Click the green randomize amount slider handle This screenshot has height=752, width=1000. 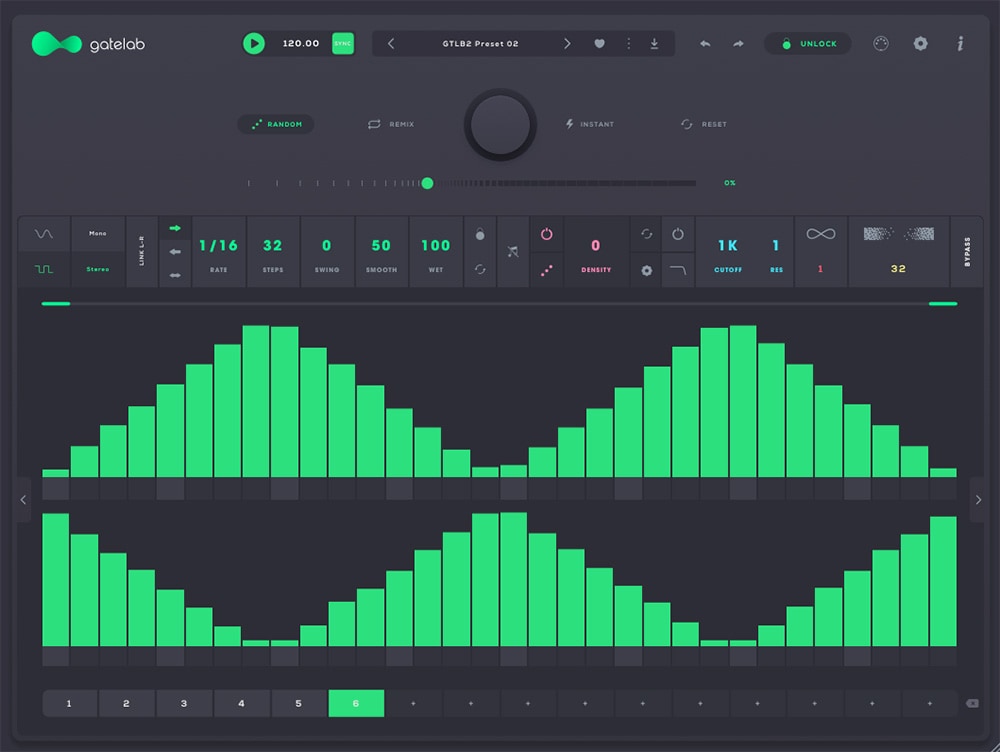[427, 183]
